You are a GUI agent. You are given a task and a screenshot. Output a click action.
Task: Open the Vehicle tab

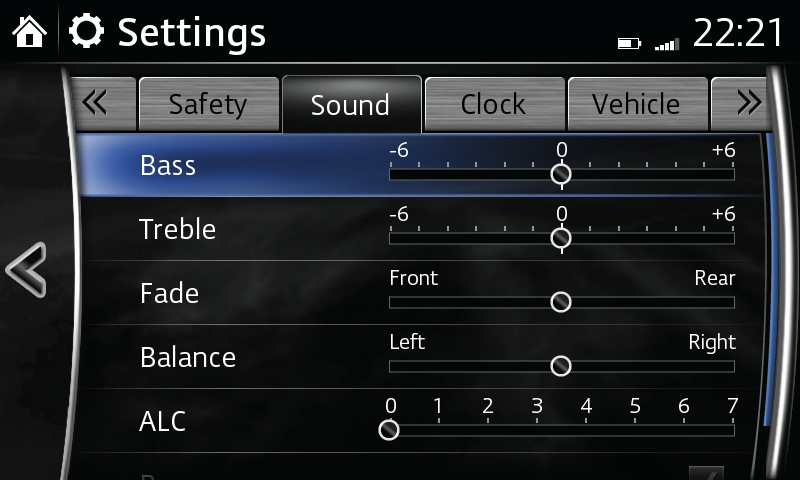click(x=636, y=104)
